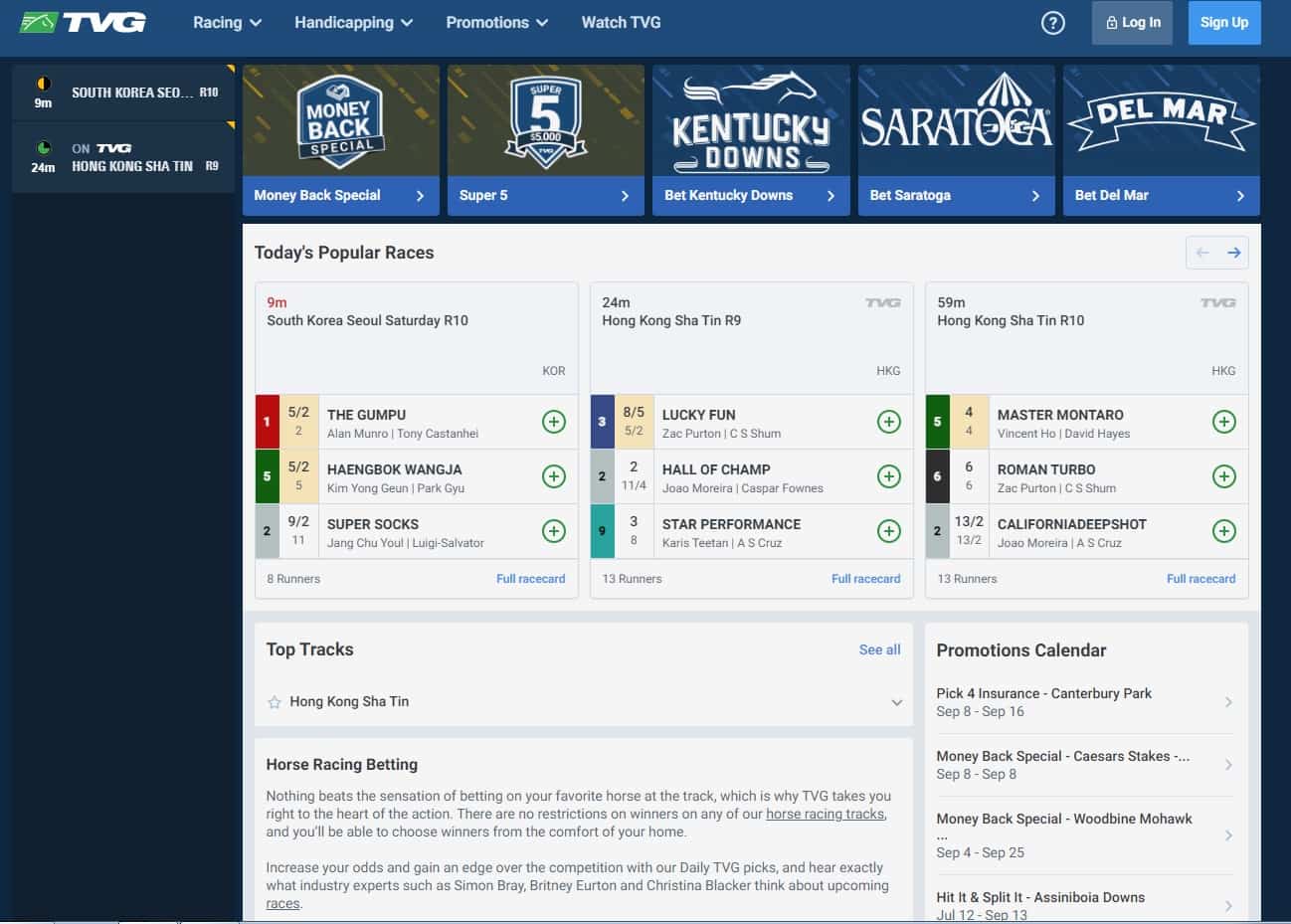This screenshot has height=924, width=1291.
Task: Follow the horse racing tracks link
Action: point(825,814)
